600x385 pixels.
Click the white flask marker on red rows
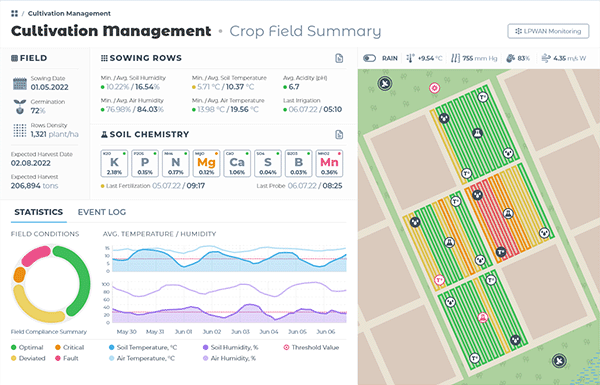coord(508,213)
